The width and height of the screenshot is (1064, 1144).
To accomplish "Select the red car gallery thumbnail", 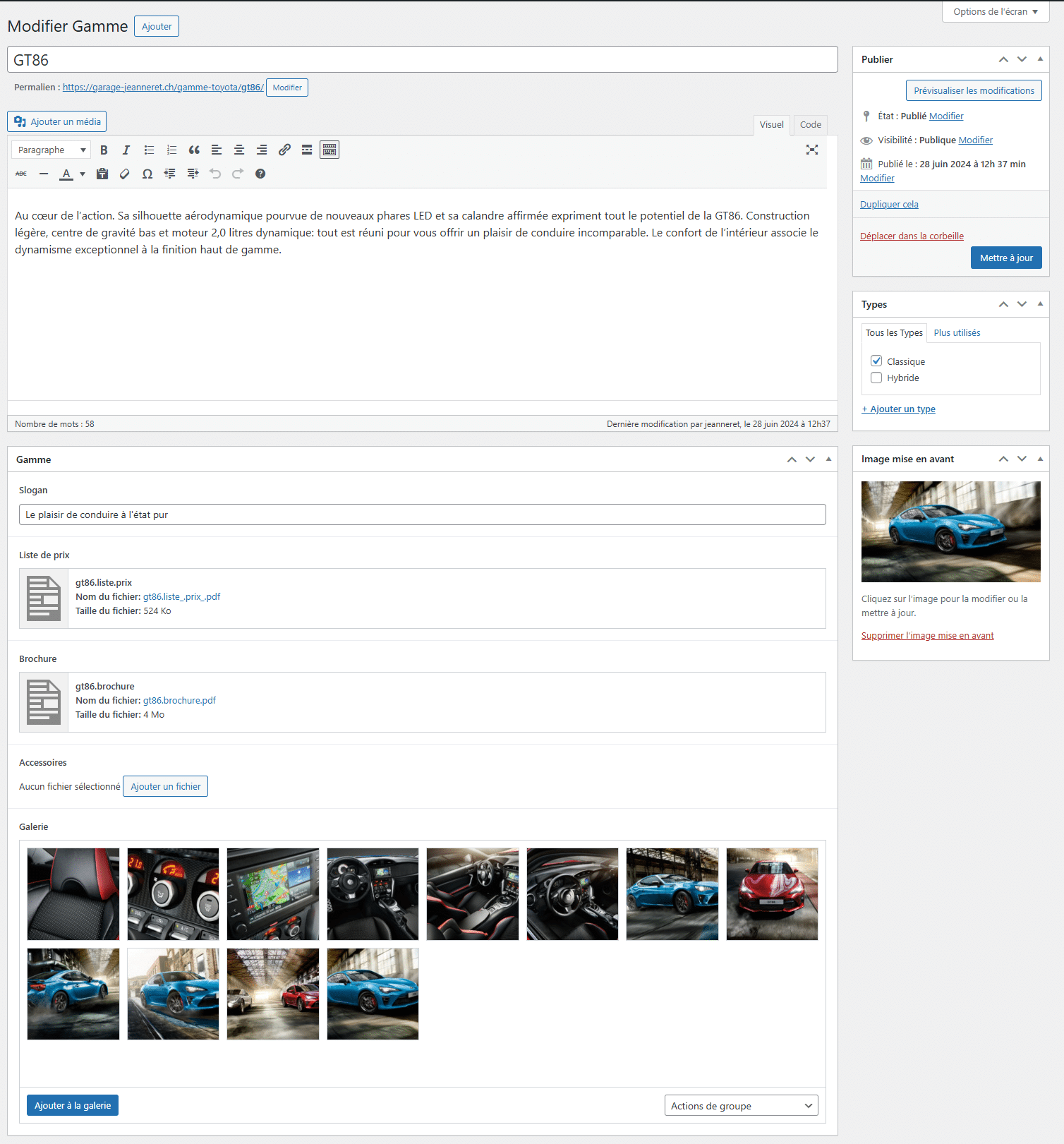I will 772,894.
